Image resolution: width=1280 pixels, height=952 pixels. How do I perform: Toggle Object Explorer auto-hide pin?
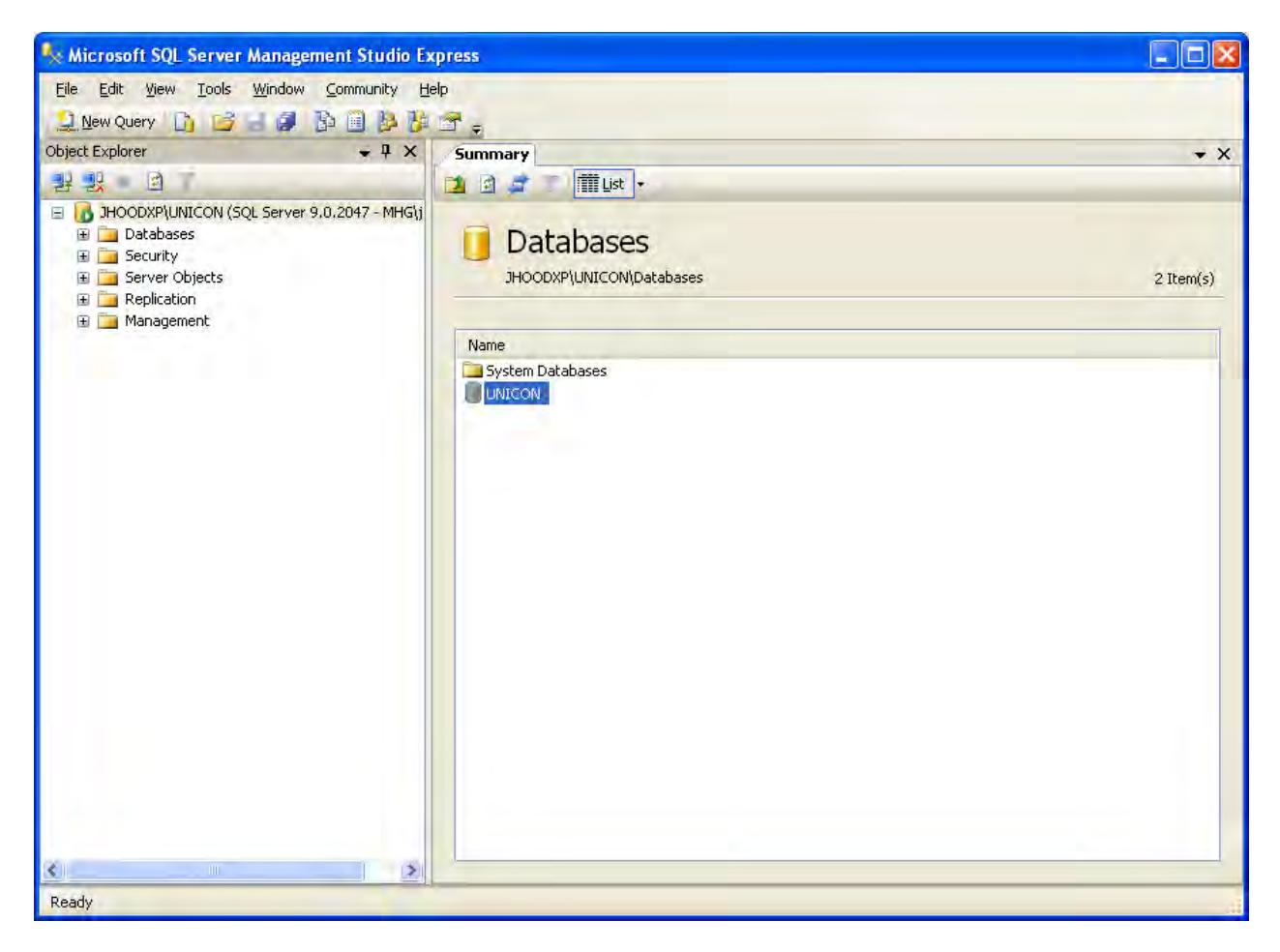tap(386, 151)
